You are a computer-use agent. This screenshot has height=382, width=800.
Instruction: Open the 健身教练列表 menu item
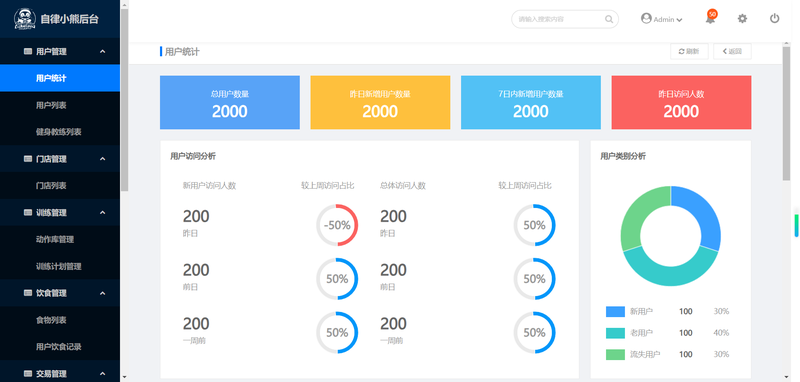[x=60, y=132]
